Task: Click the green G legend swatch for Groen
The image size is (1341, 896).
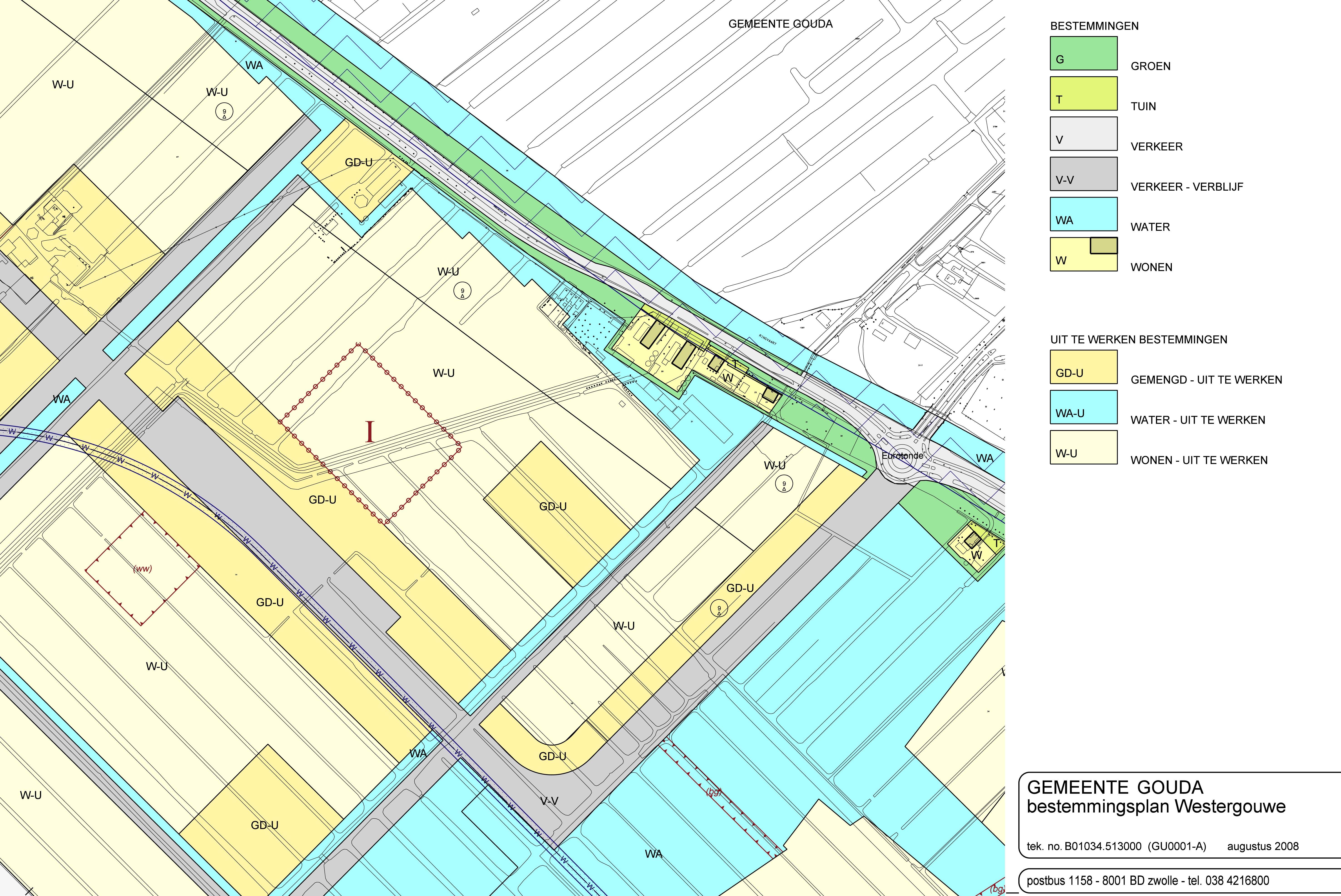Action: click(x=1083, y=53)
